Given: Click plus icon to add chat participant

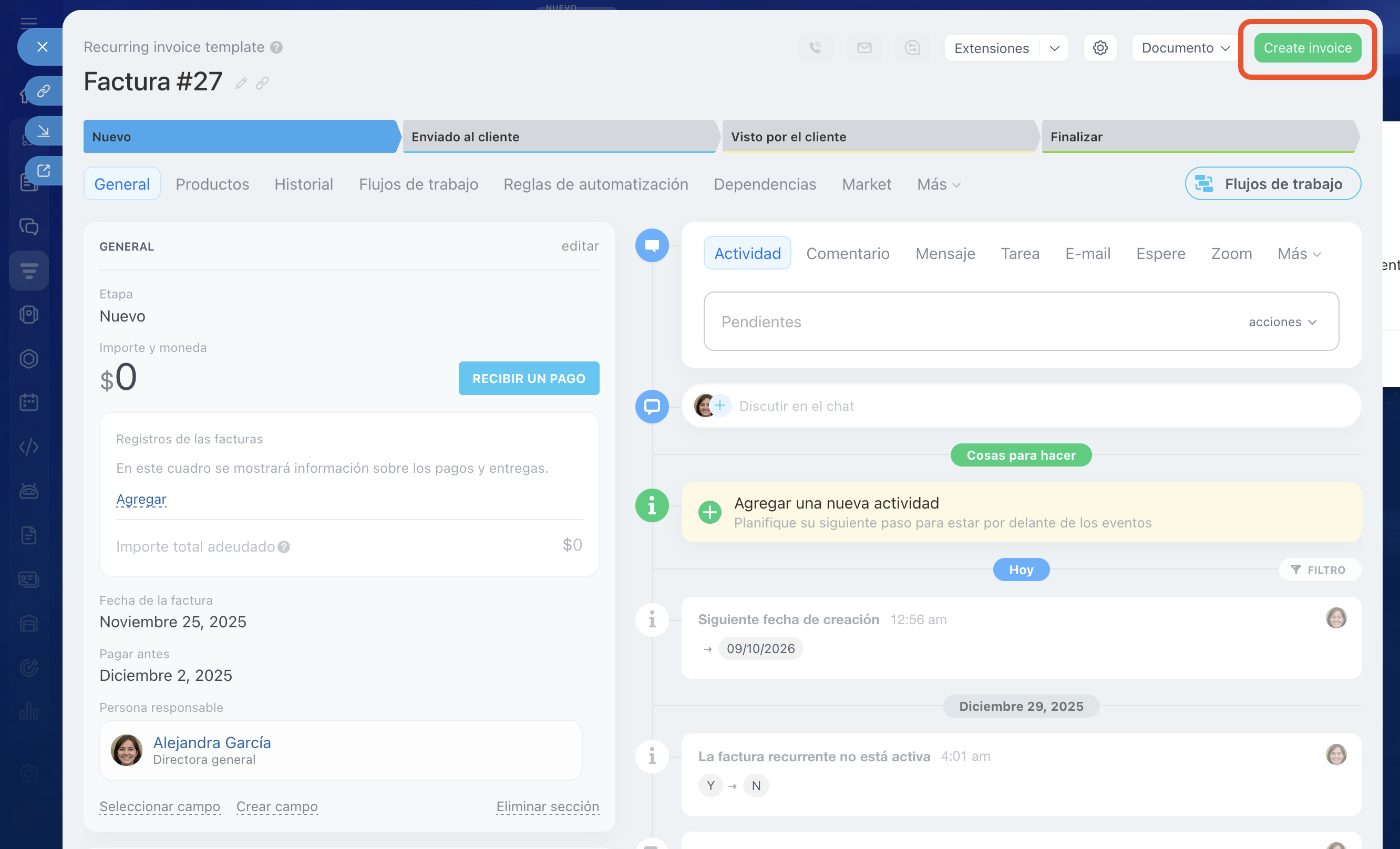Looking at the screenshot, I should point(720,406).
